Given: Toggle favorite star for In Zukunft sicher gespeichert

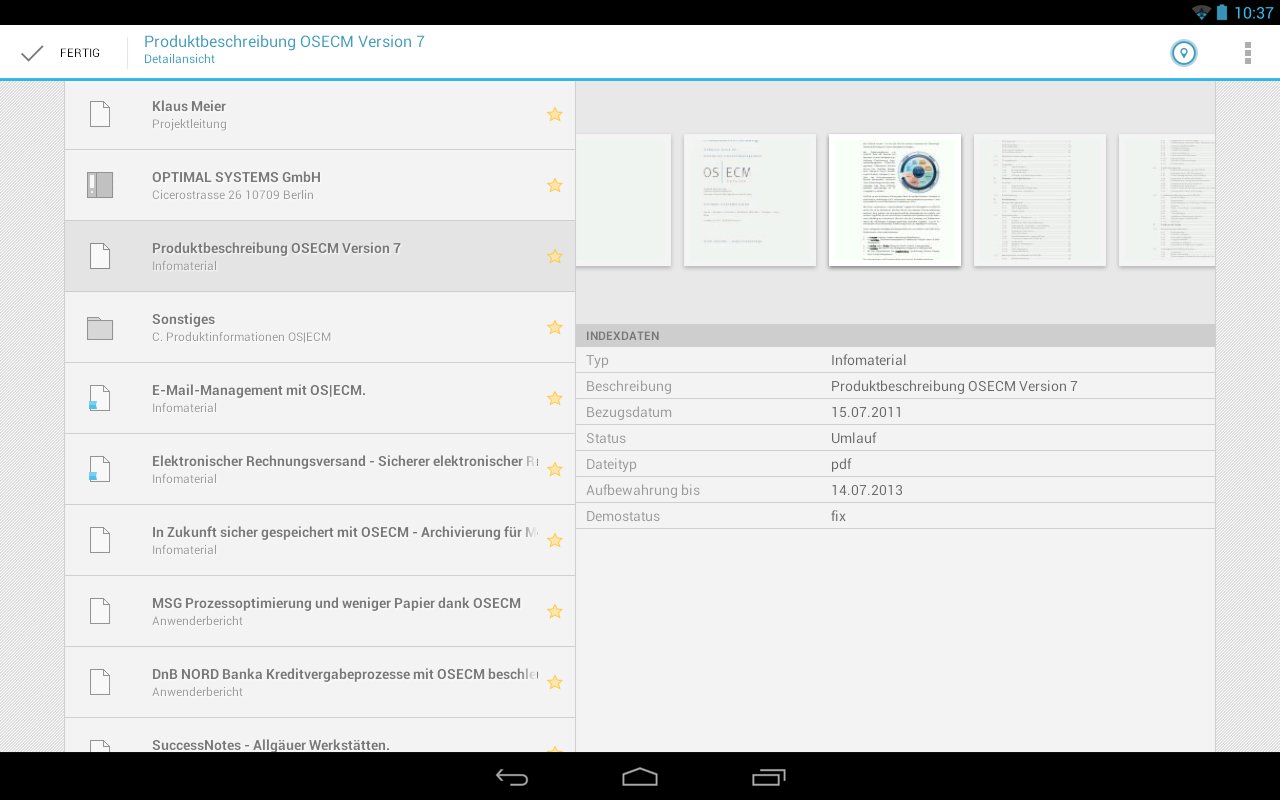Looking at the screenshot, I should pyautogui.click(x=555, y=541).
